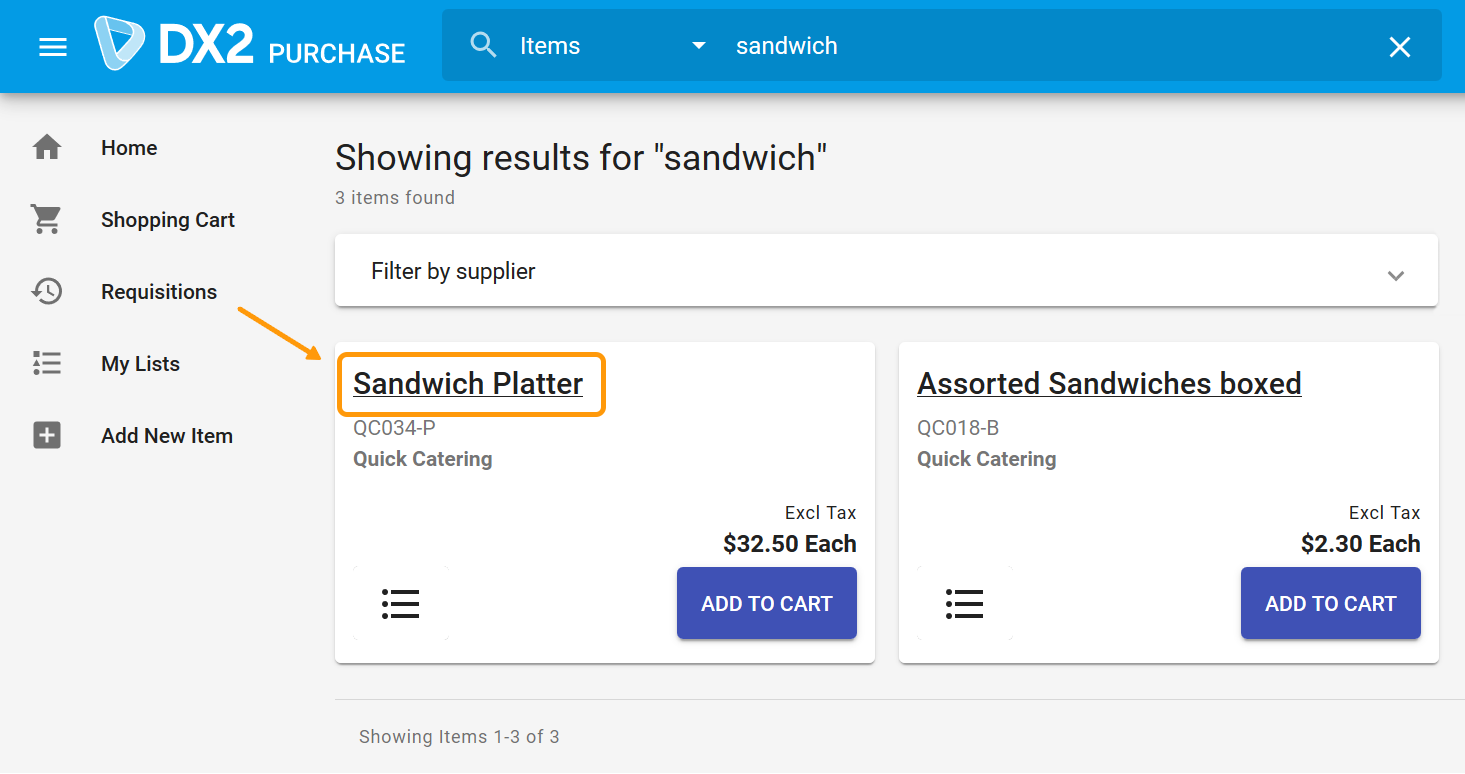The image size is (1465, 774).
Task: Open the Sandwich Platter item link
Action: tap(468, 384)
